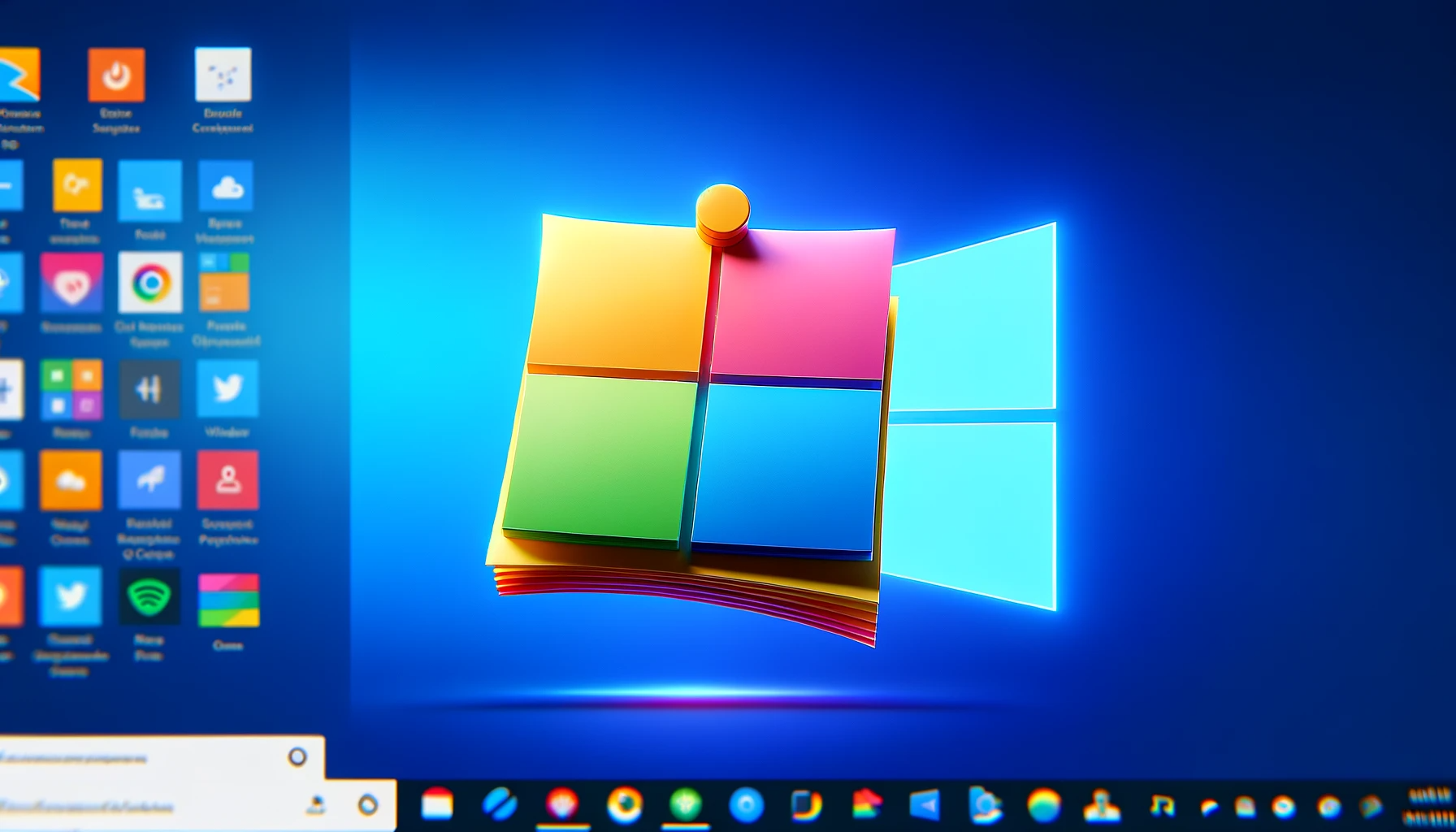The image size is (1456, 832).
Task: Open the colorful camera lens tile
Action: pyautogui.click(x=149, y=281)
